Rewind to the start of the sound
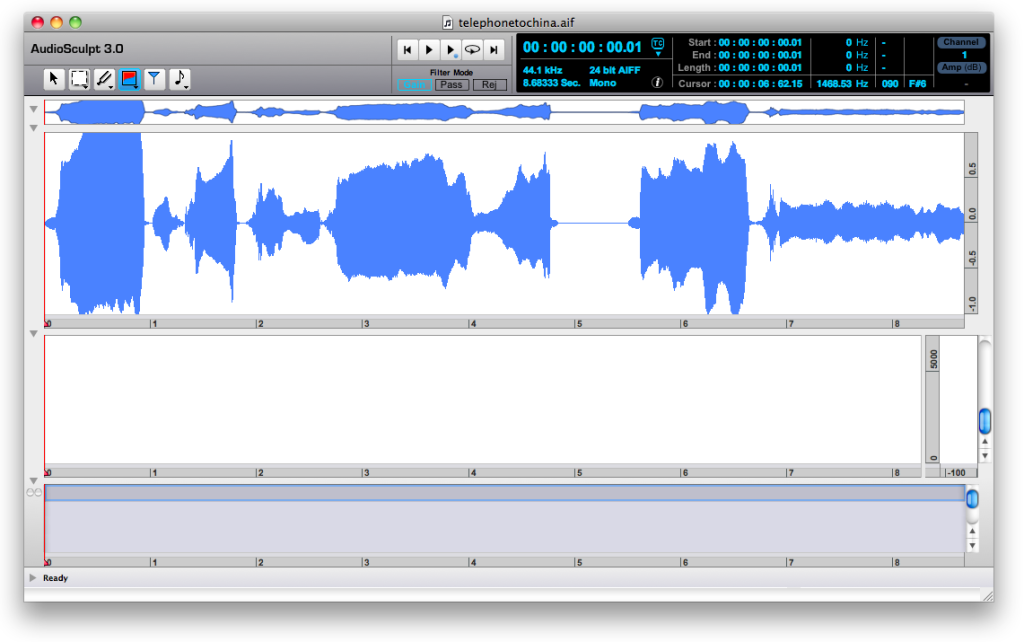Image resolution: width=1024 pixels, height=642 pixels. [x=408, y=49]
